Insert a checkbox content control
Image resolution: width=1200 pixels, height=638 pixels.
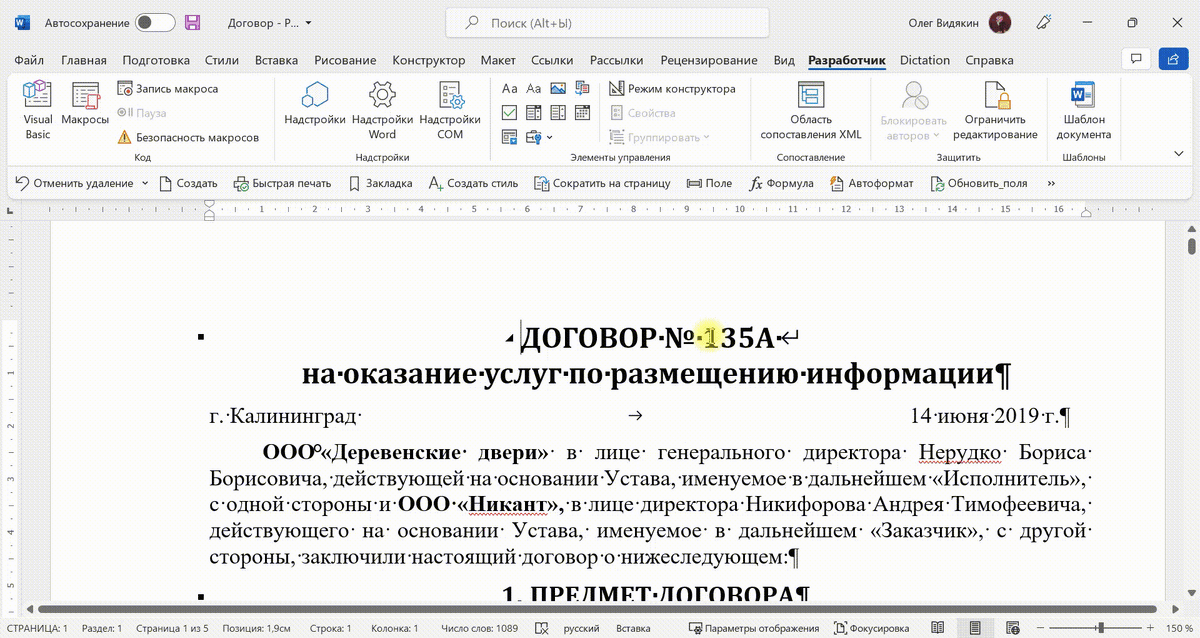(x=509, y=113)
